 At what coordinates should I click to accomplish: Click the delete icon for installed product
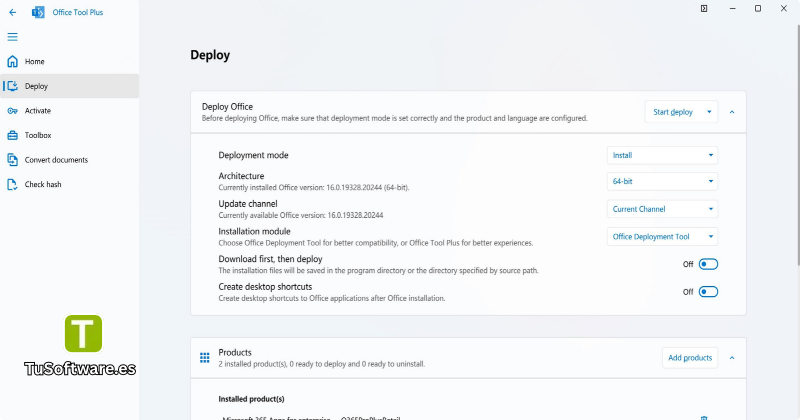tap(704, 418)
